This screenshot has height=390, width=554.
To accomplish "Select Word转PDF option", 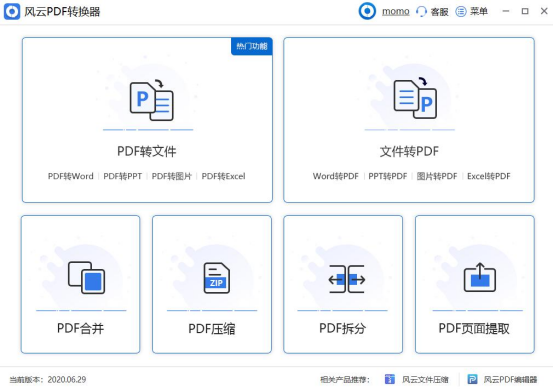I will pyautogui.click(x=336, y=176).
